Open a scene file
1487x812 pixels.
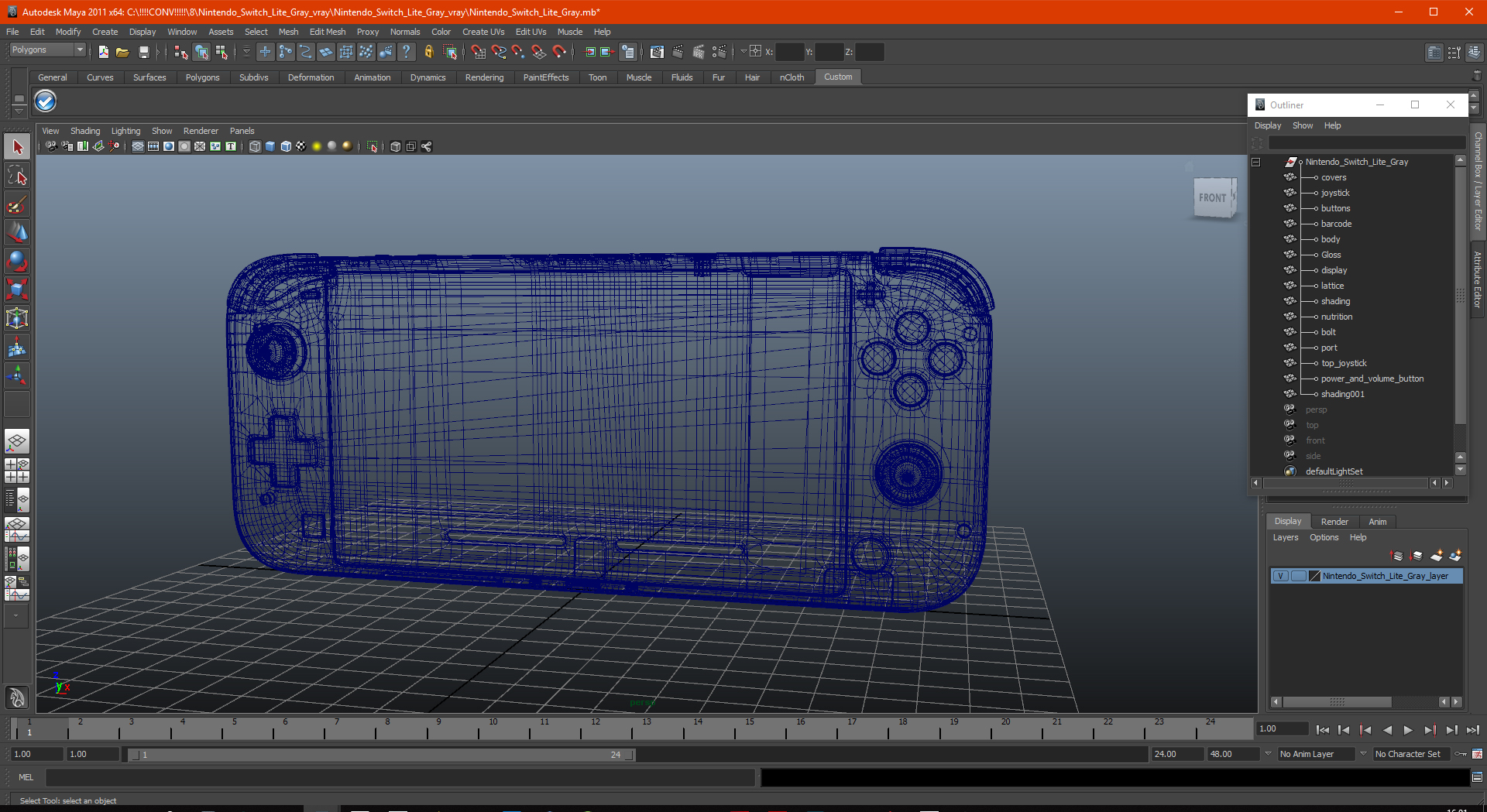click(x=122, y=52)
